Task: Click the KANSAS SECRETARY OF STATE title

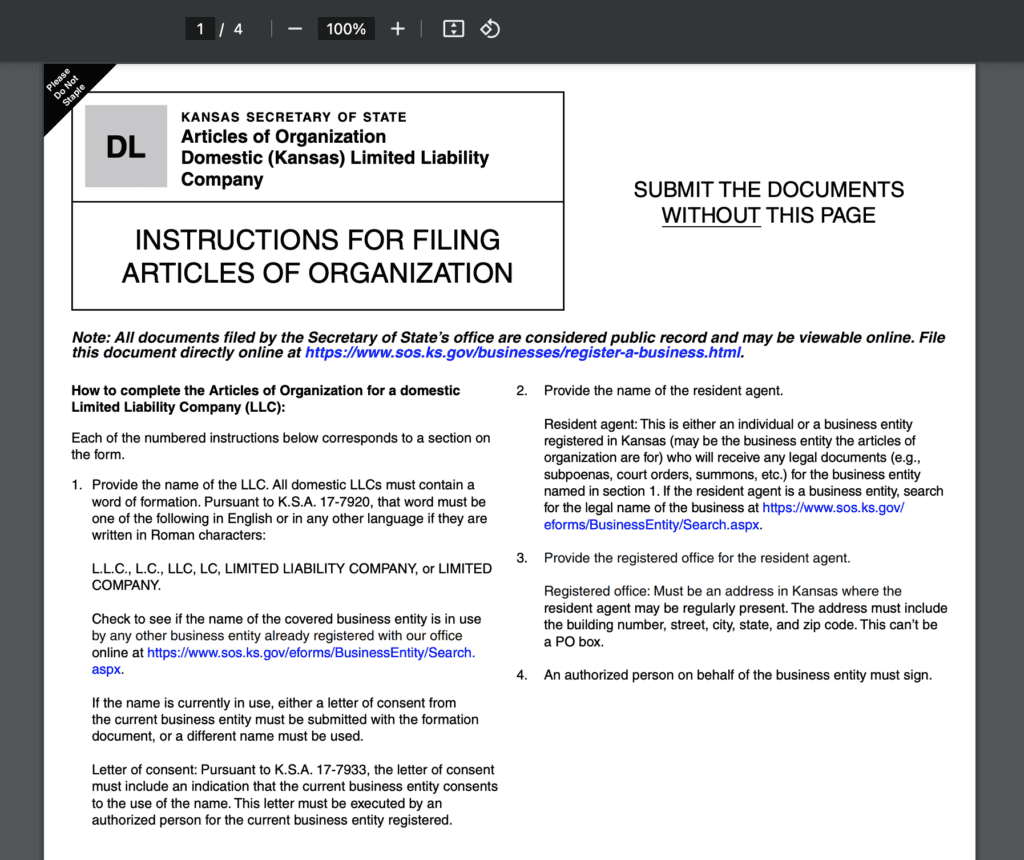Action: click(294, 116)
